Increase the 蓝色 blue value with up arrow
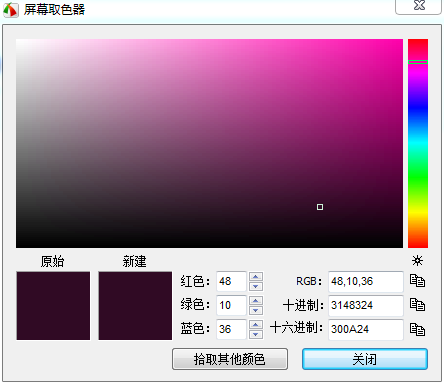The image size is (444, 384). [x=256, y=325]
